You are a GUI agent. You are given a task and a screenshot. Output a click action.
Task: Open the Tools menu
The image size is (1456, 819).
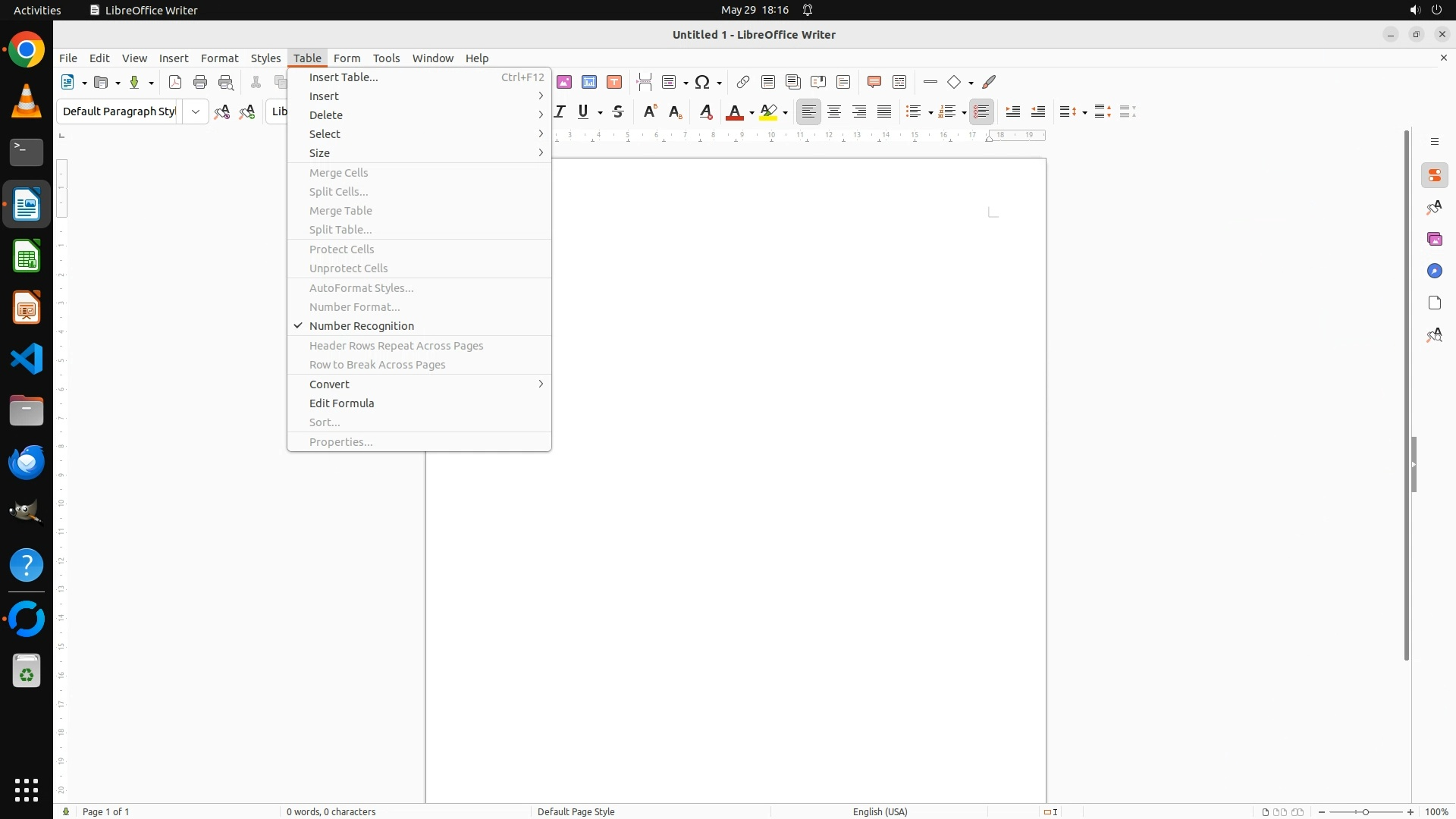click(386, 58)
